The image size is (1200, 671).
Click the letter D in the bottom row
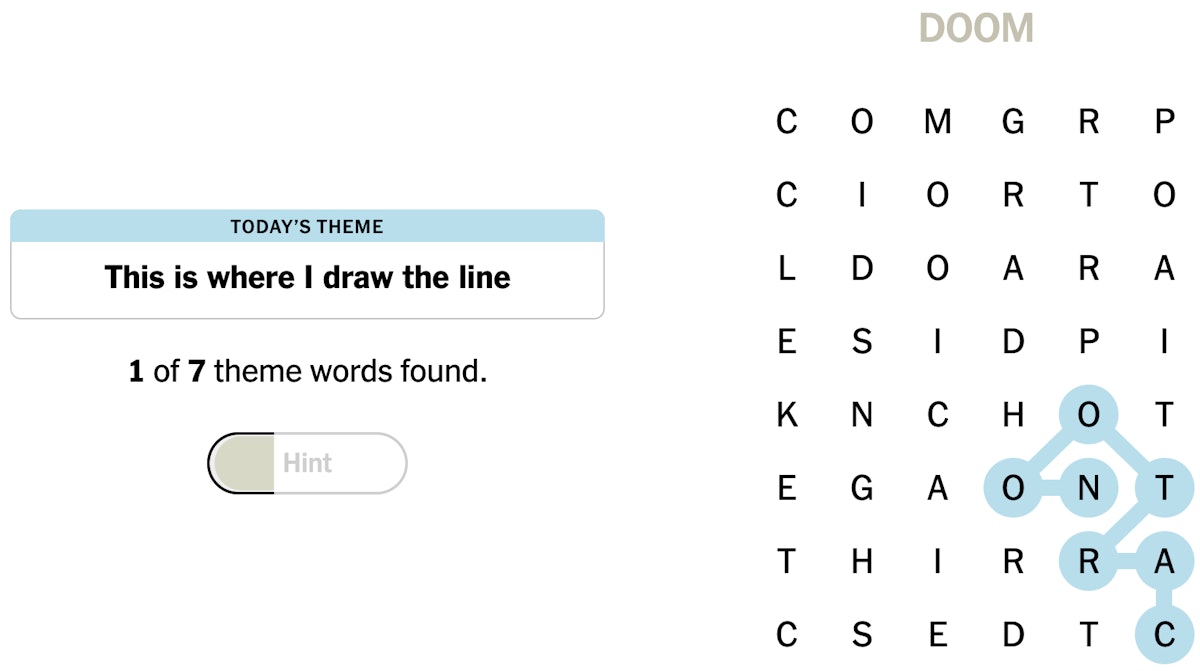click(x=1013, y=634)
